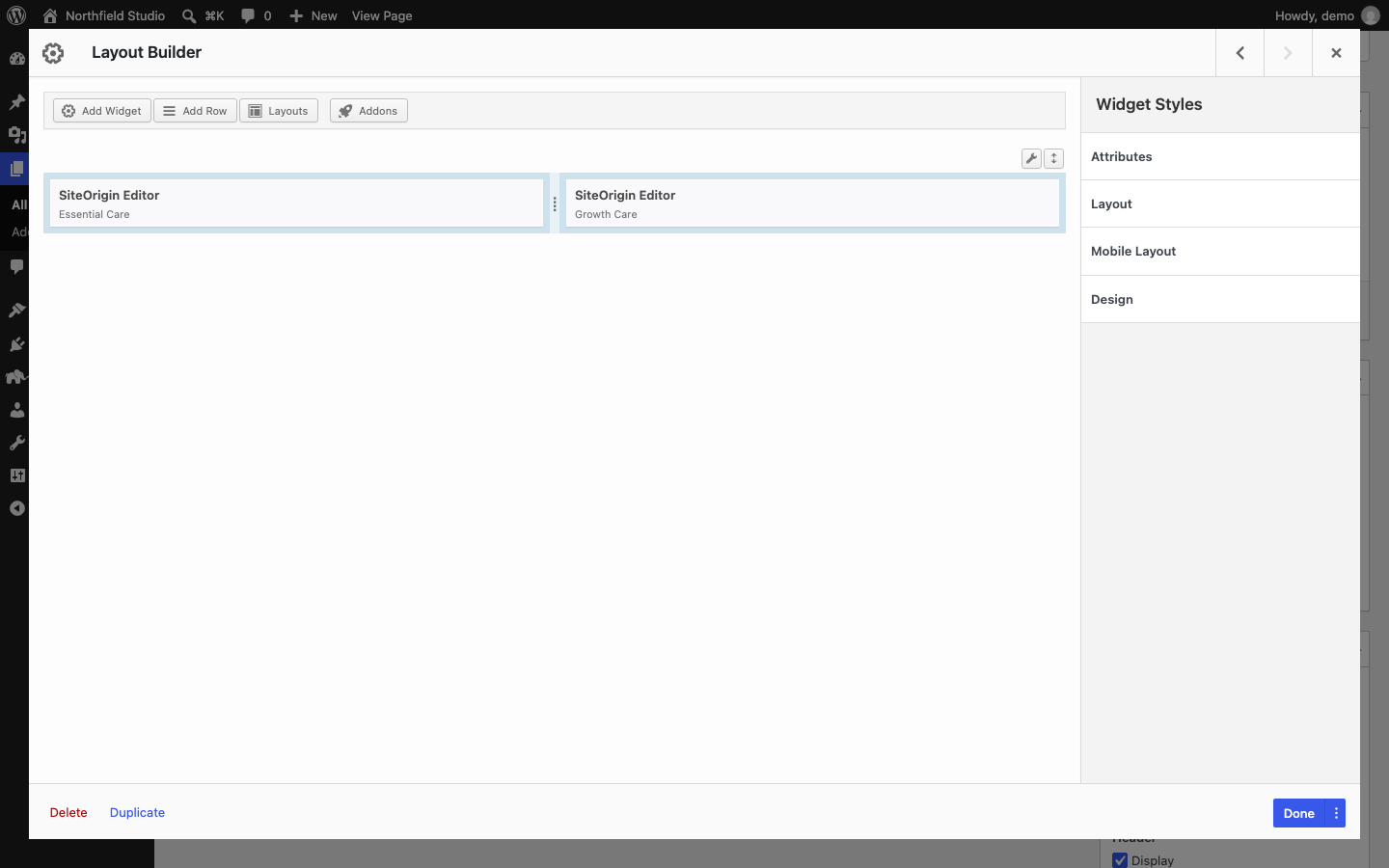This screenshot has width=1389, height=868.
Task: Click the Add Row button
Action: pos(196,111)
